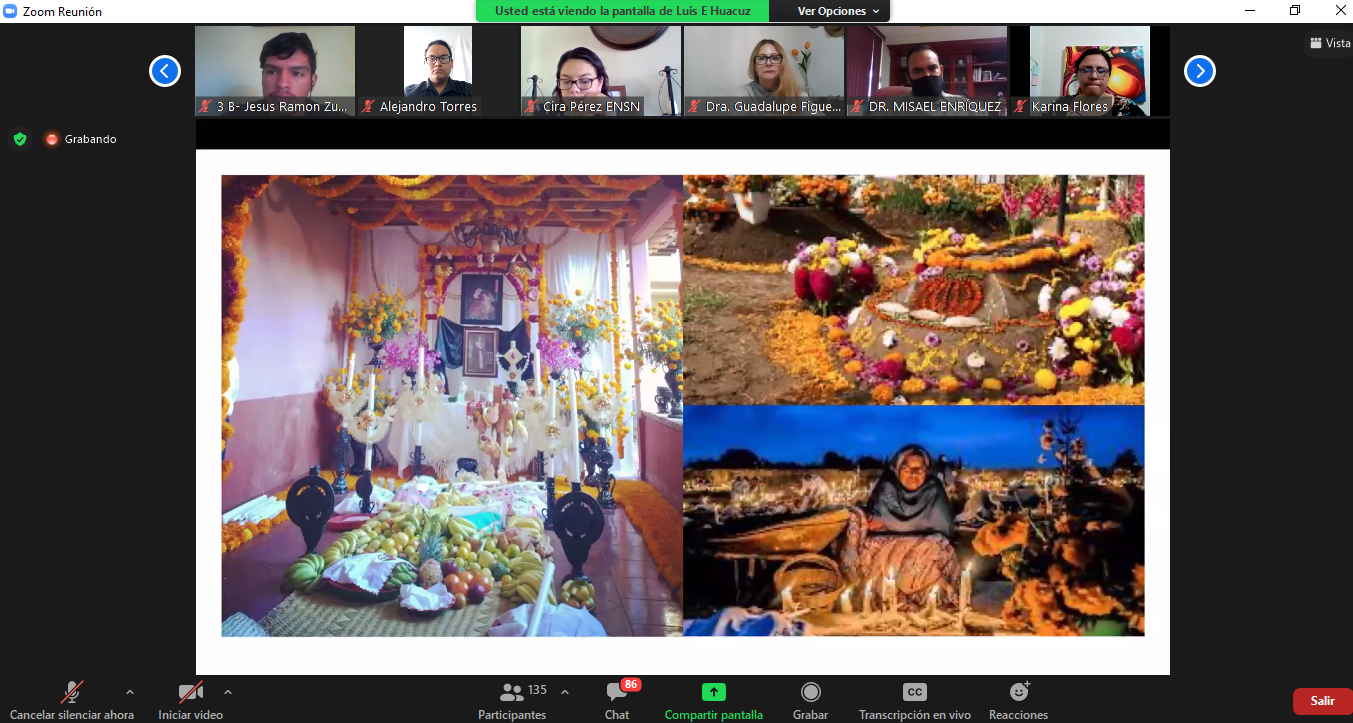Click the participant count 135
The width and height of the screenshot is (1353, 723).
[538, 690]
